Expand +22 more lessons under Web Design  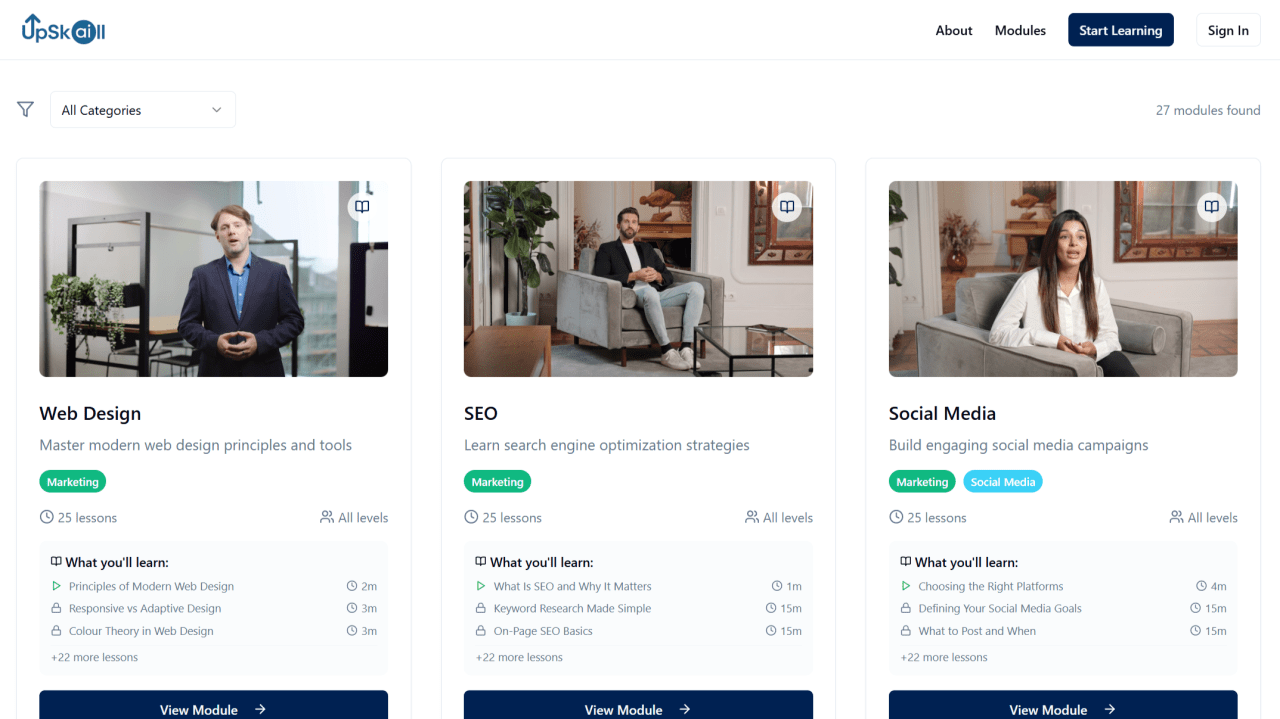click(x=95, y=657)
